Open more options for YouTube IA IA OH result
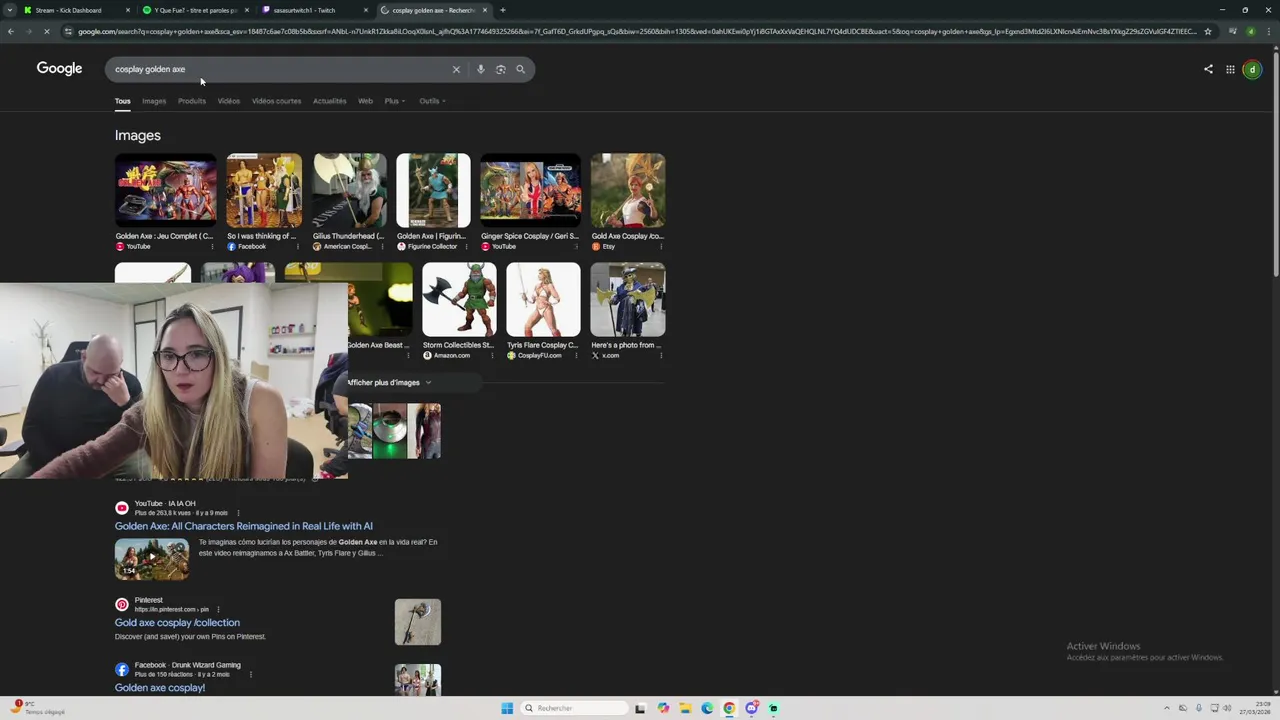This screenshot has height=720, width=1280. coord(238,513)
